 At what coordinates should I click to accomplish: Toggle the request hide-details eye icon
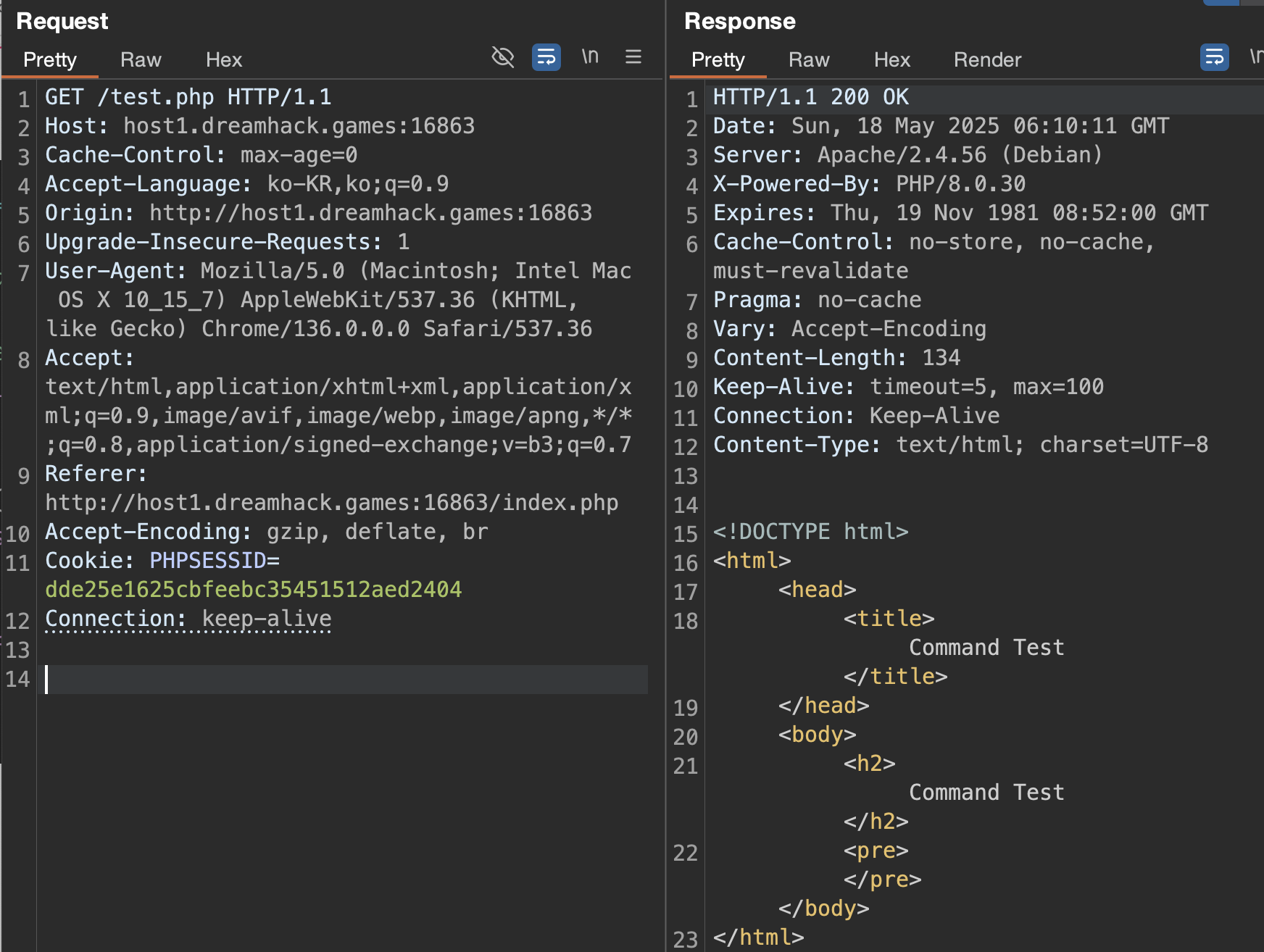502,57
